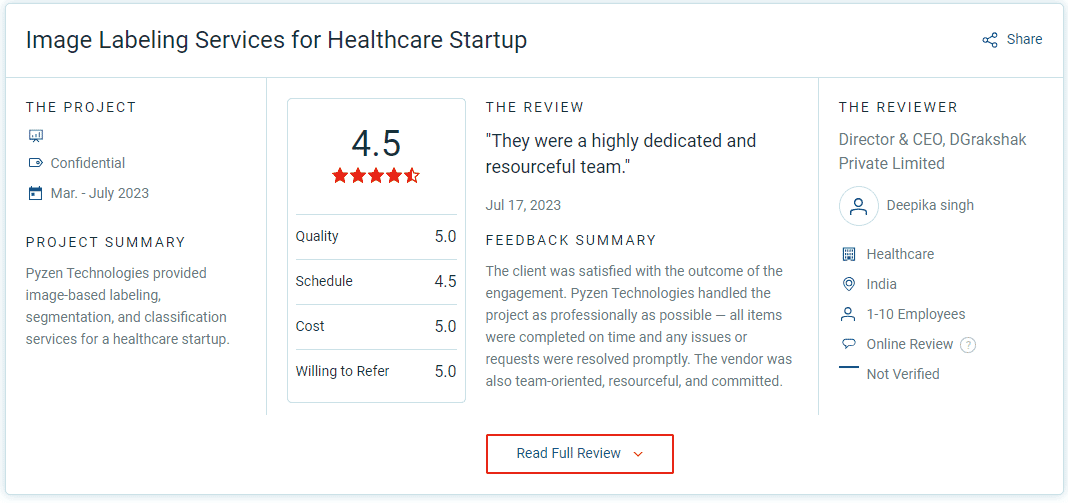Click the calendar icon beside Mar. - July 2023
The width and height of the screenshot is (1068, 503).
coord(35,194)
